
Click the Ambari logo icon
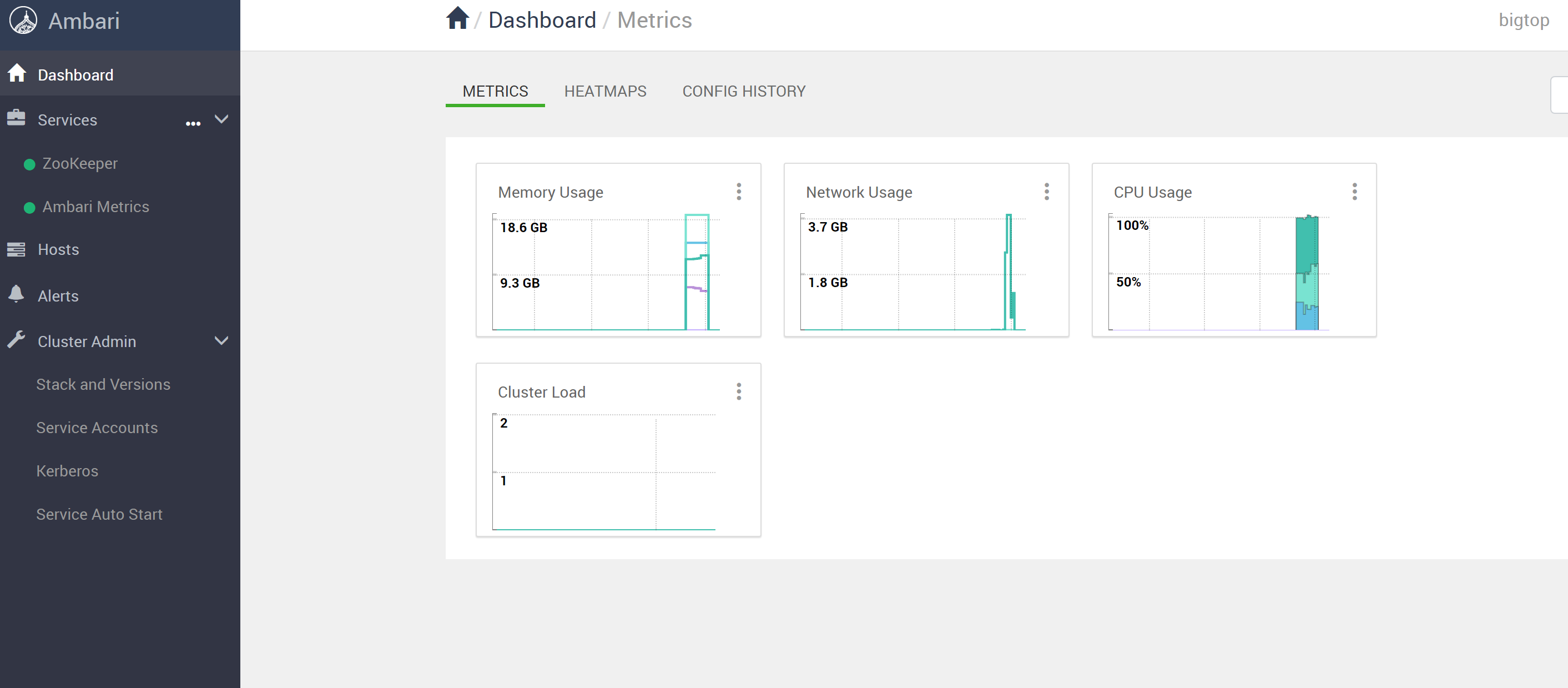pyautogui.click(x=23, y=21)
